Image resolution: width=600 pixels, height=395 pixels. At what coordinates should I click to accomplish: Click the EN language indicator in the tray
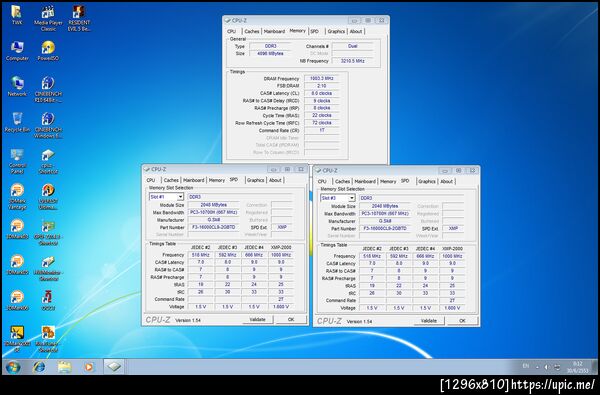coord(526,366)
